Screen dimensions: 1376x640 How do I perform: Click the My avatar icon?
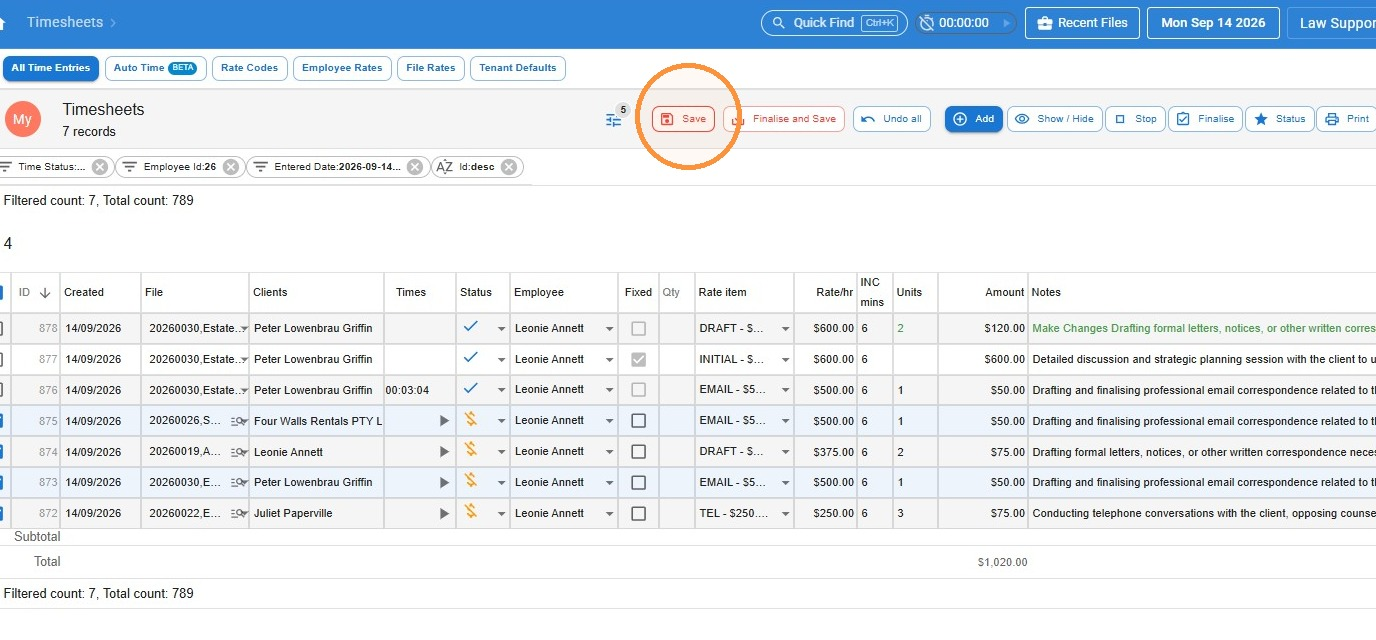pos(22,119)
